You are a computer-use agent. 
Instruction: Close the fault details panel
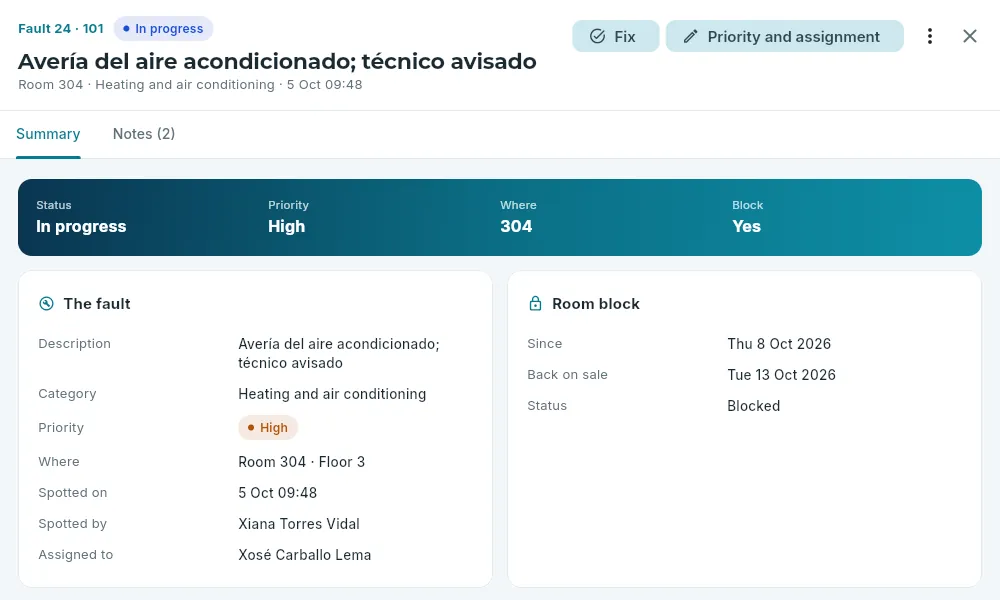pos(969,36)
